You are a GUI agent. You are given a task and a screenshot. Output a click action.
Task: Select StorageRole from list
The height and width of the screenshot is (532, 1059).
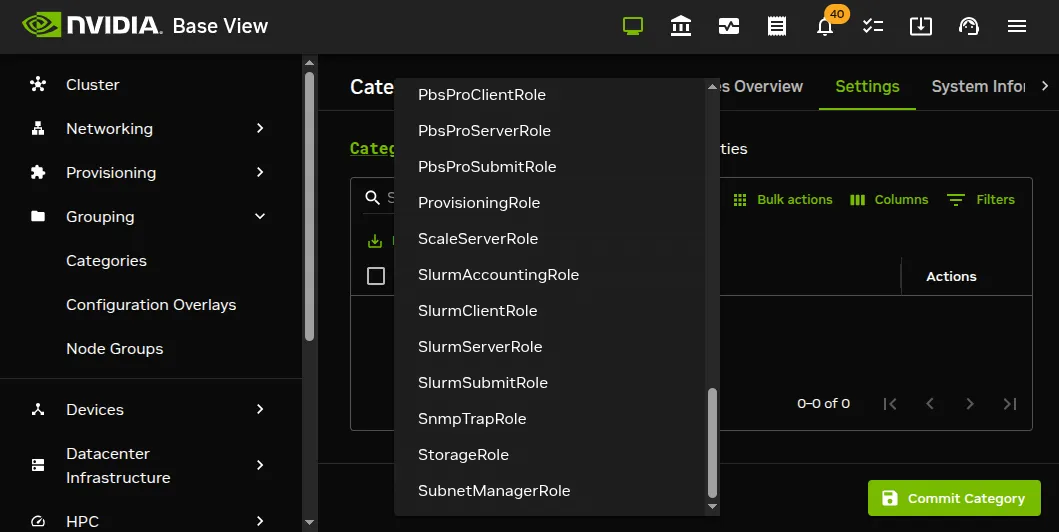(552, 454)
